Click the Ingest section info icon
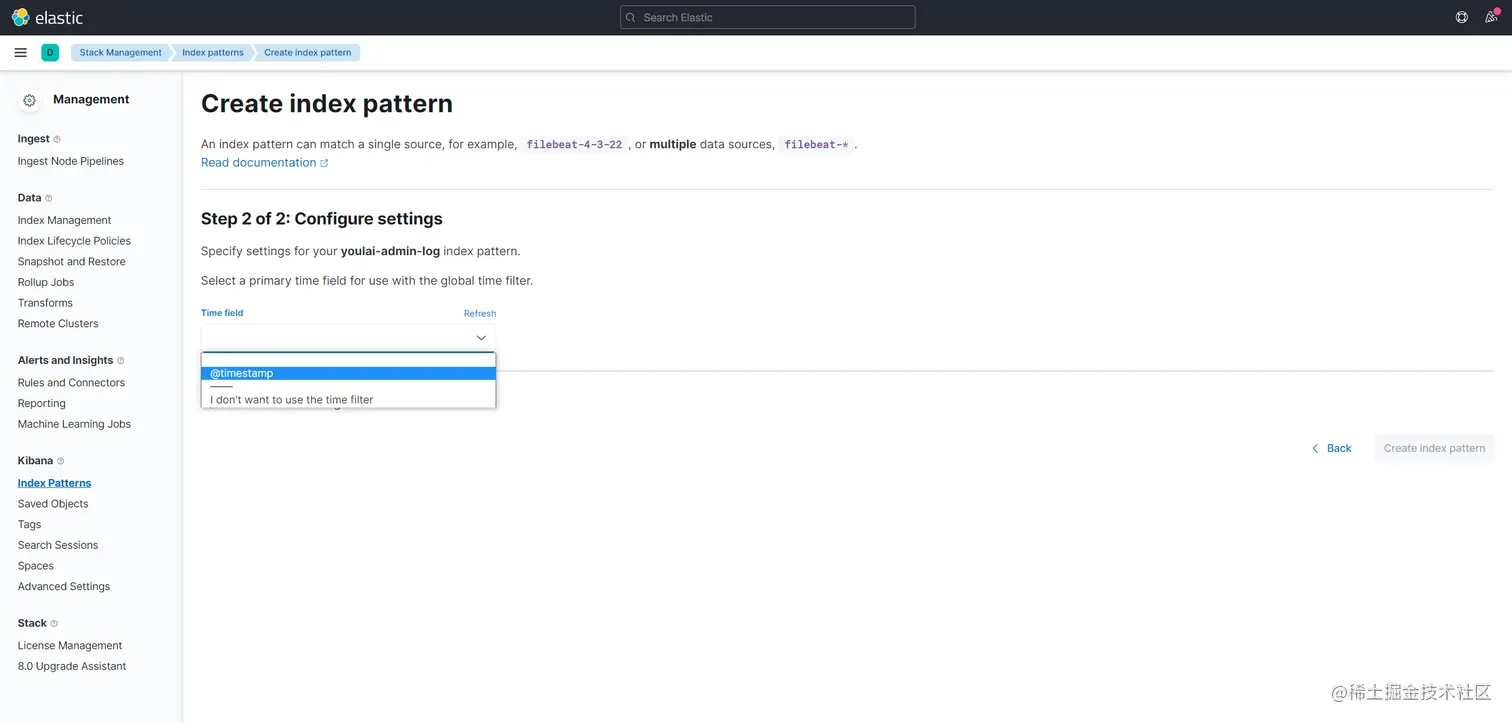This screenshot has height=723, width=1512. pos(57,139)
